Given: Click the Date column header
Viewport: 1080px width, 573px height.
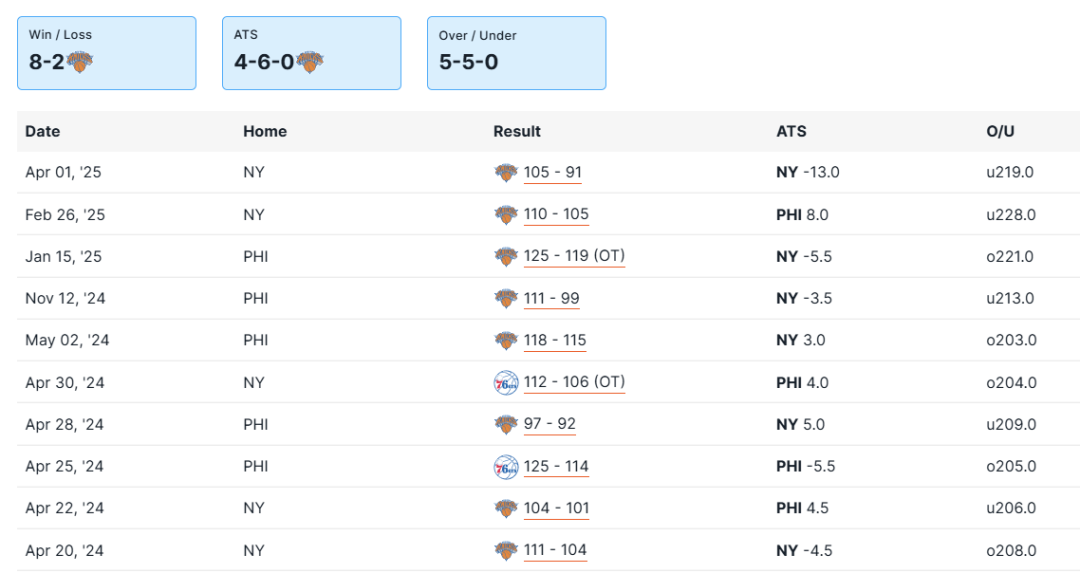Looking at the screenshot, I should (43, 132).
